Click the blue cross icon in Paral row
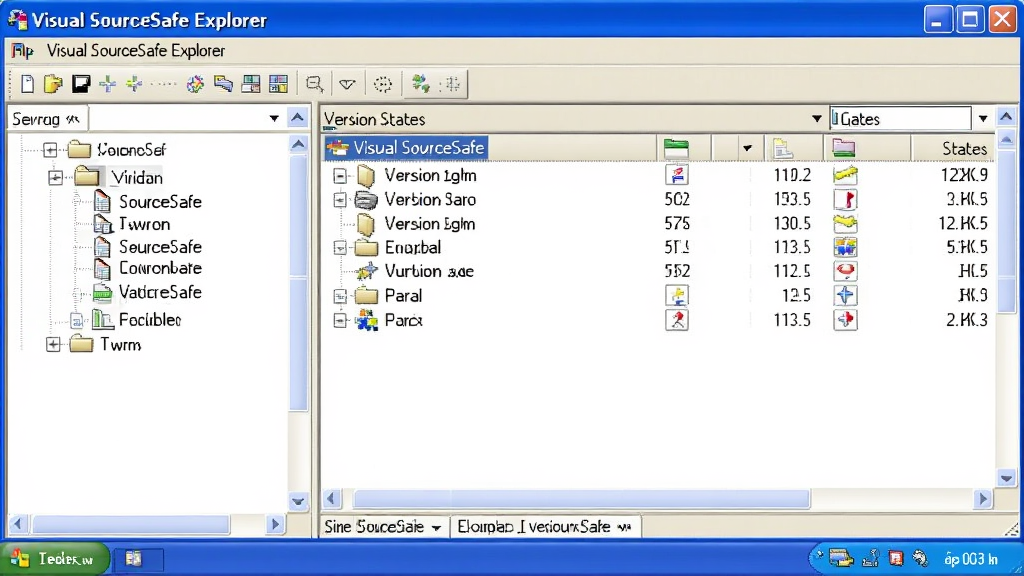Screen dimensions: 1024x576 (846, 295)
